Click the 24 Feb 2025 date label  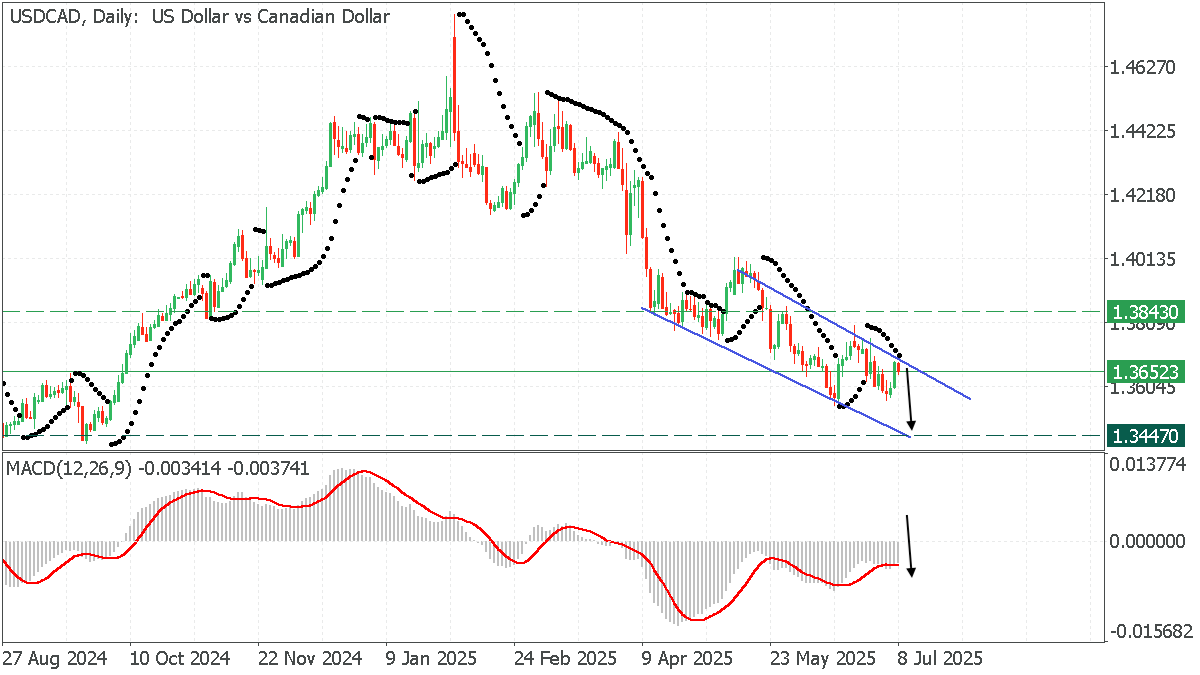(565, 659)
